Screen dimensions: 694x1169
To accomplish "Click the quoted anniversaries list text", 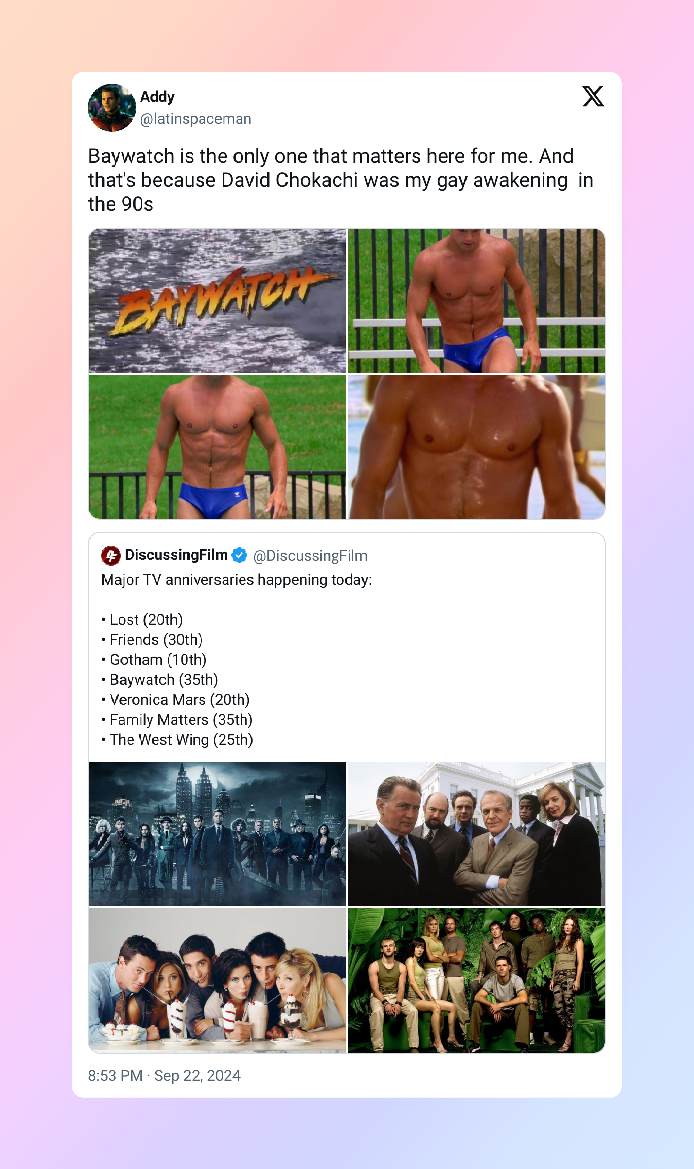I will [x=177, y=680].
